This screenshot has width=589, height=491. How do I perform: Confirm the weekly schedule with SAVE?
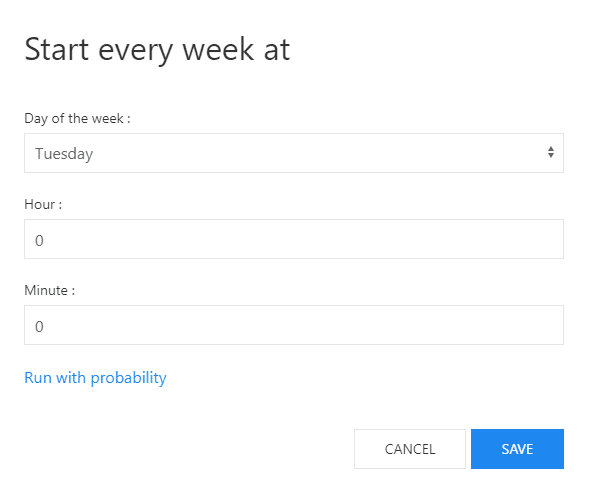[517, 449]
